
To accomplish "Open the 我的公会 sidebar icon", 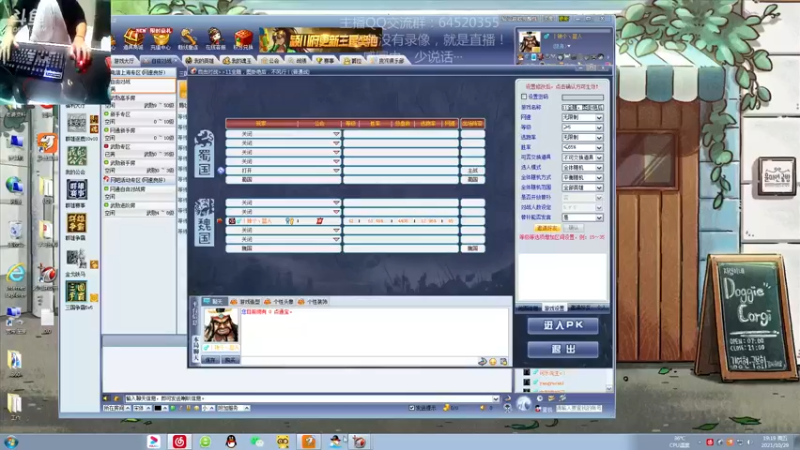I will coord(77,156).
